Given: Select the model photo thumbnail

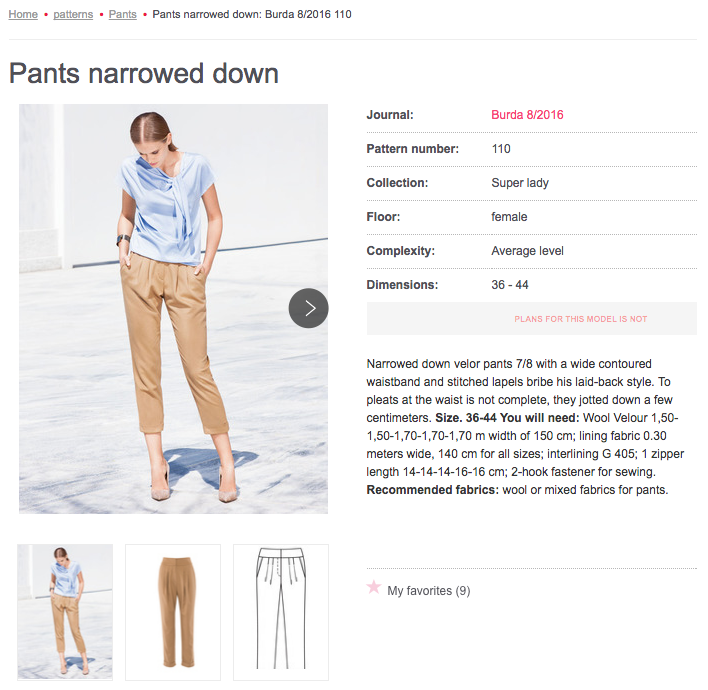Looking at the screenshot, I should pyautogui.click(x=65, y=612).
